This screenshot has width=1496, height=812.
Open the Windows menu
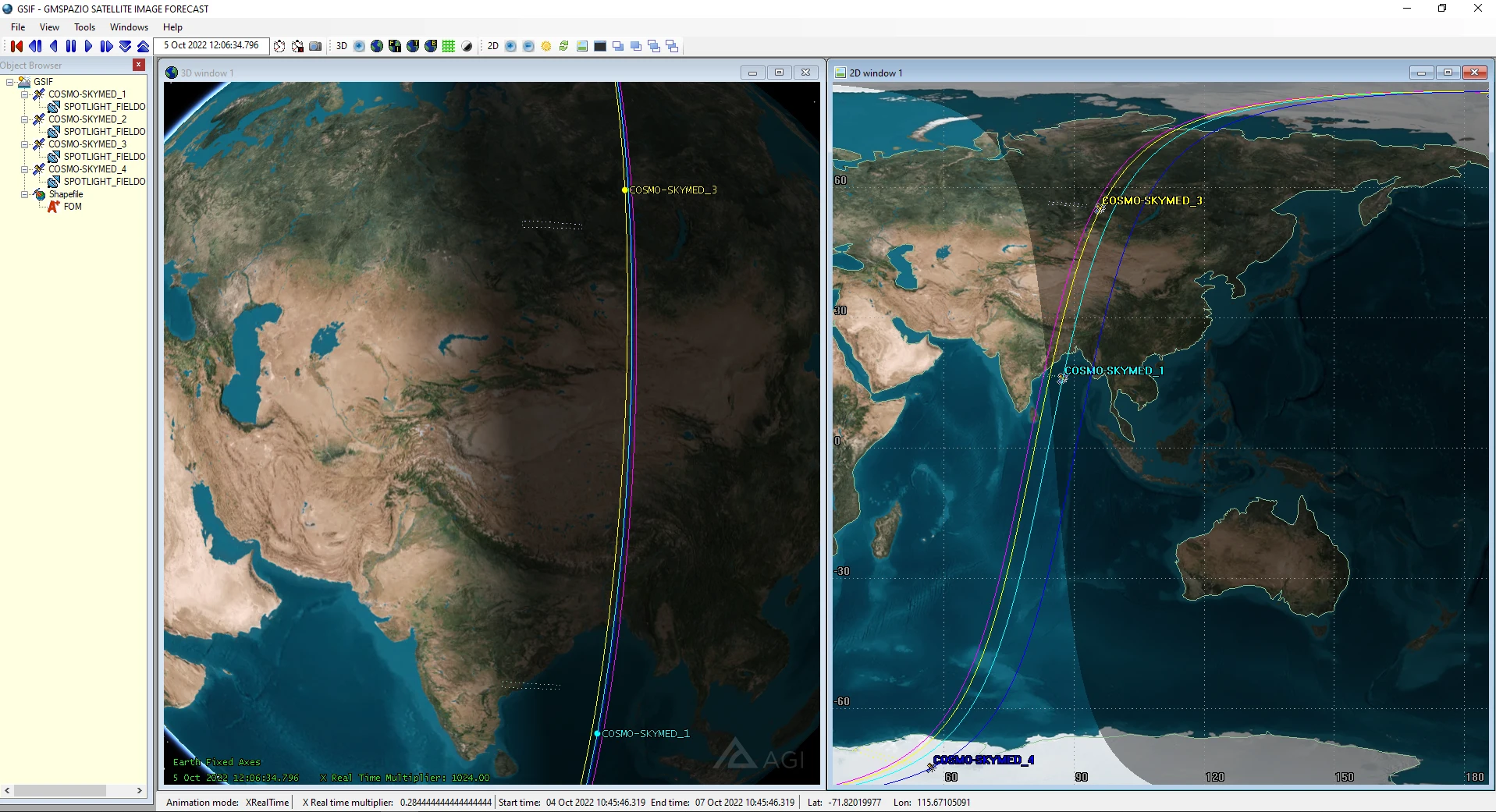[x=129, y=27]
